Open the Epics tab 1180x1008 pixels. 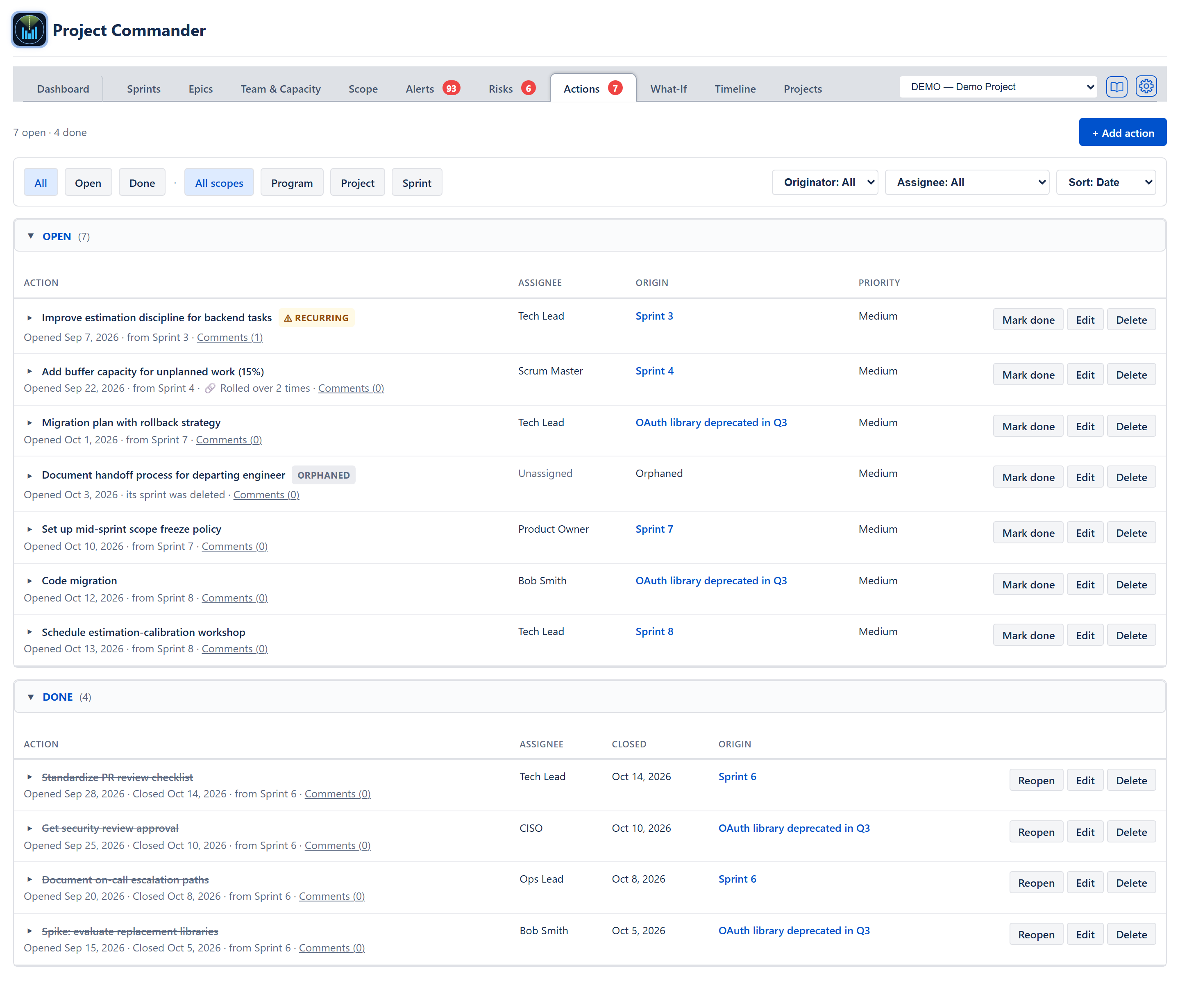[200, 89]
